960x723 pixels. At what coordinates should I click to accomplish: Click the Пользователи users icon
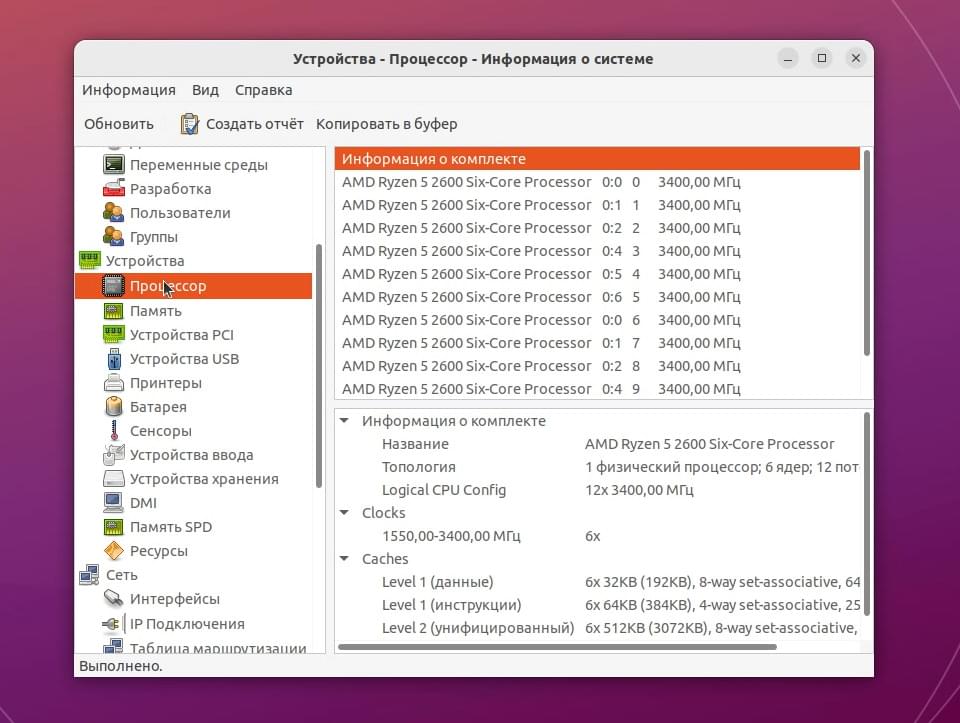point(114,212)
